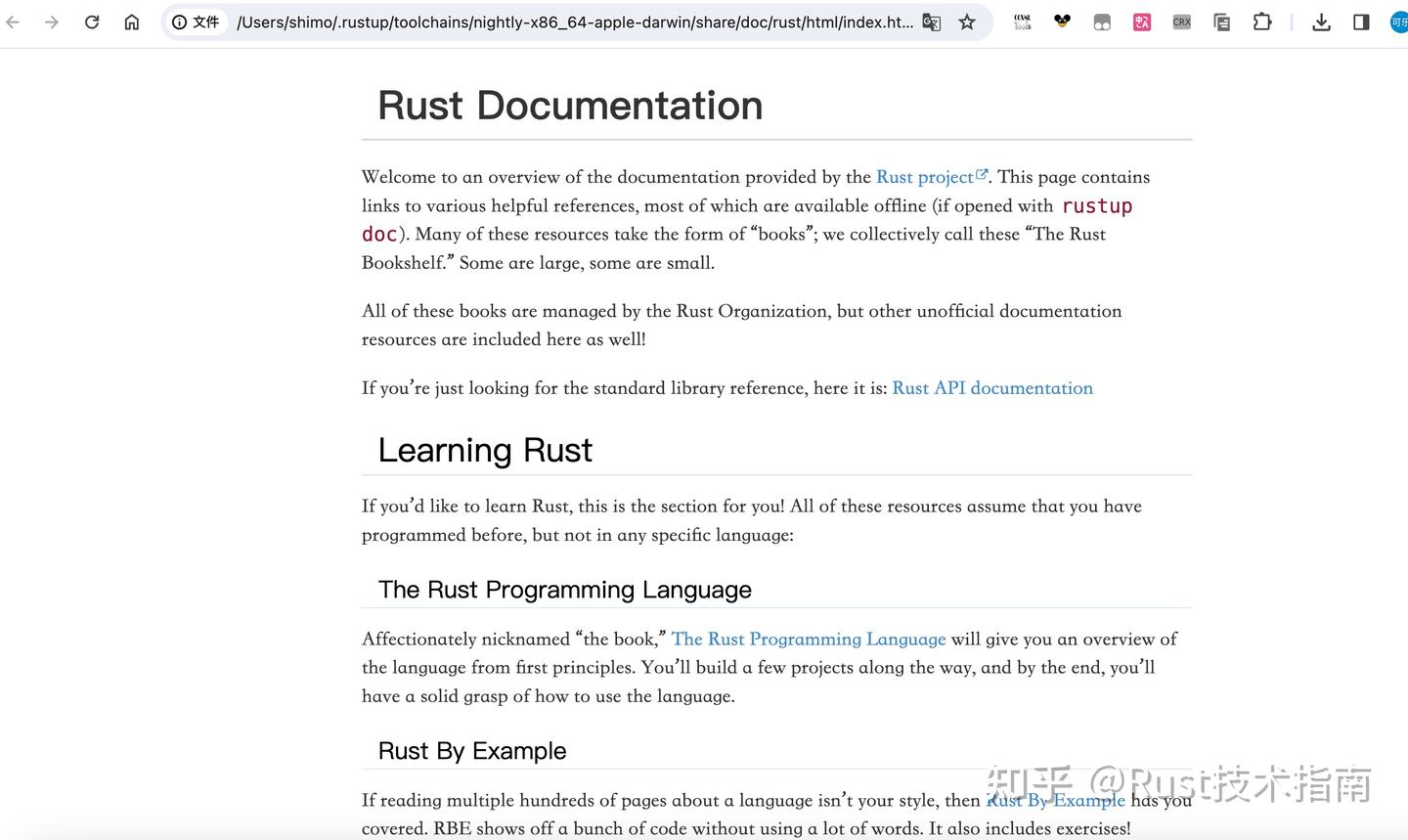Image resolution: width=1408 pixels, height=840 pixels.
Task: Click the duck-face extension icon
Action: tap(1062, 22)
